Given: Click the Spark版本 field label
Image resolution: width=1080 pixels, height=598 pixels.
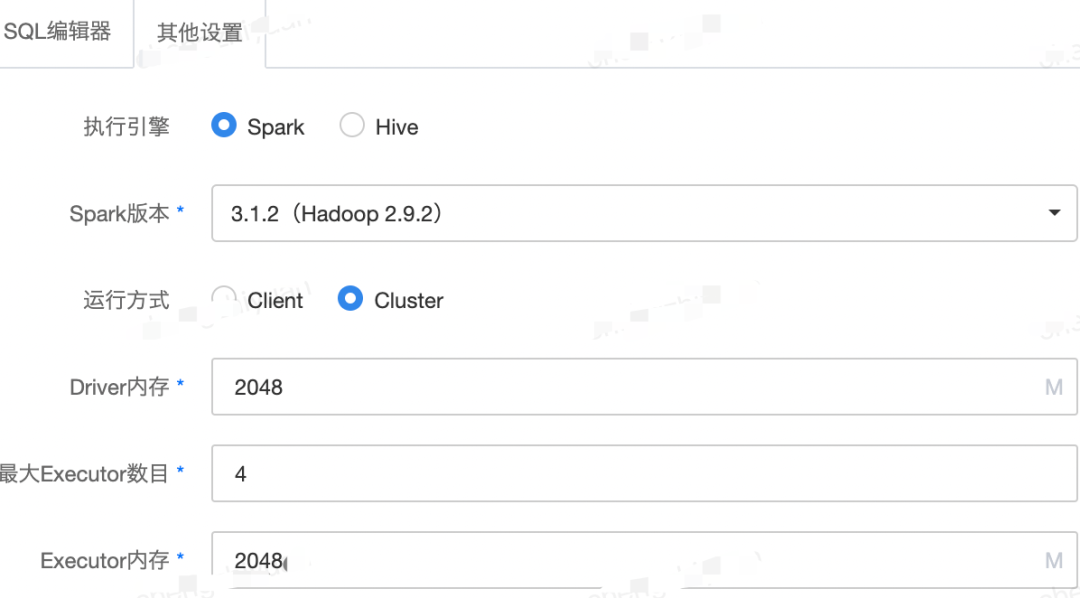Looking at the screenshot, I should coord(119,214).
